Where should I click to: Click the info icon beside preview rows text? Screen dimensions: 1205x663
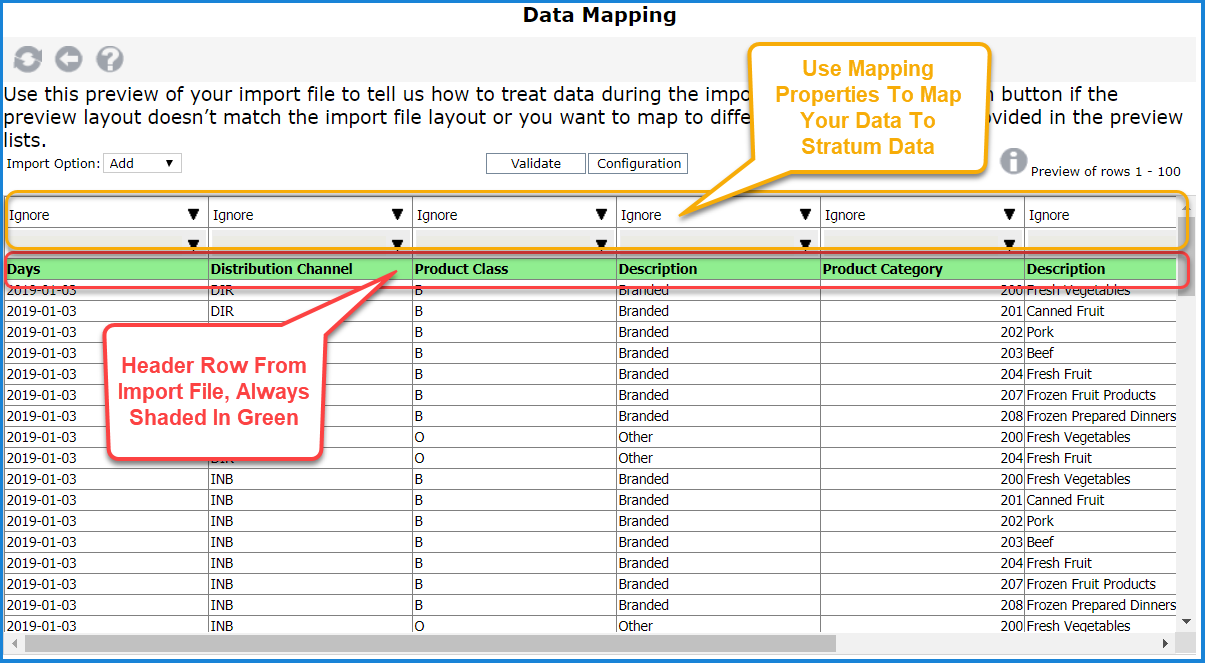tap(1014, 161)
